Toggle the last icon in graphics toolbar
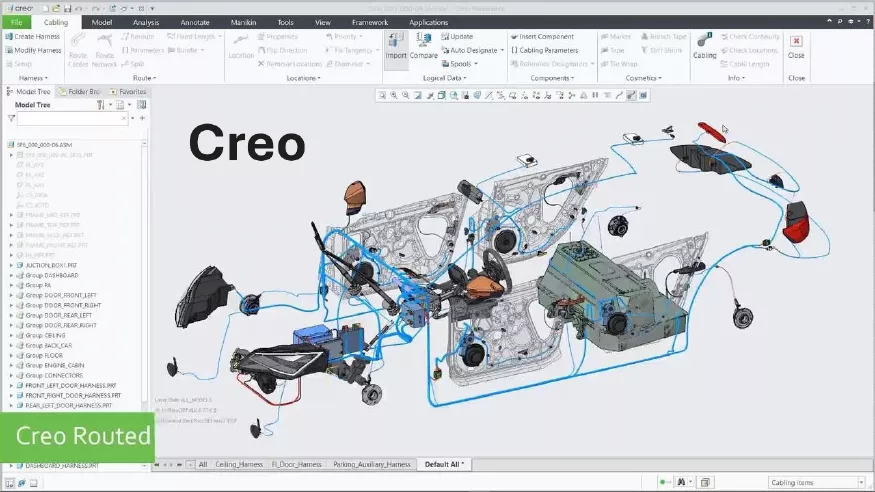The width and height of the screenshot is (875, 492). click(643, 95)
